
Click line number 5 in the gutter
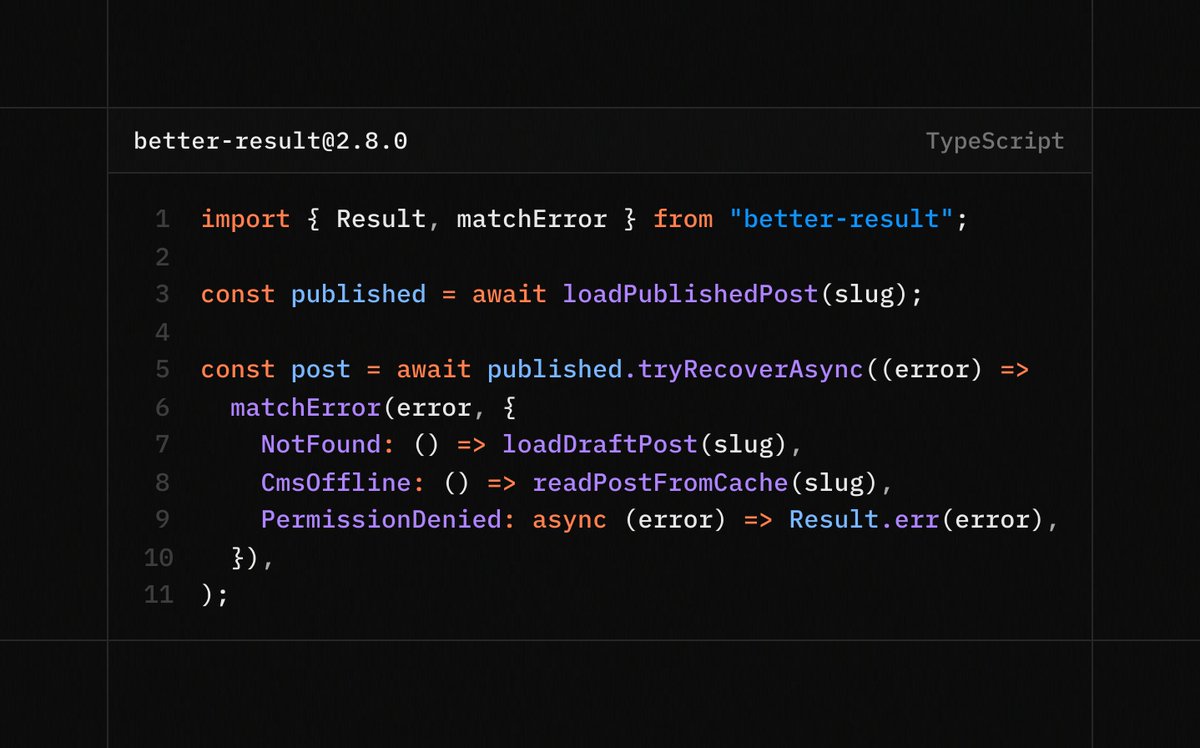coord(163,369)
